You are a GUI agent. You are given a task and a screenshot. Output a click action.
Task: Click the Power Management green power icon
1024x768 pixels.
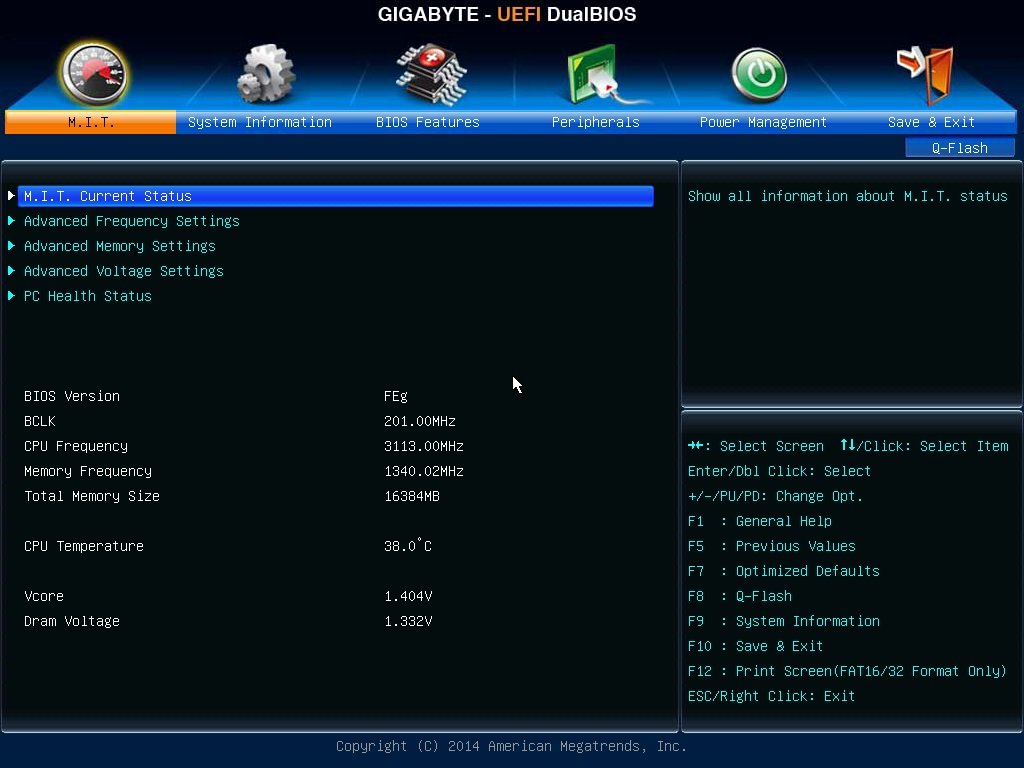[x=759, y=75]
